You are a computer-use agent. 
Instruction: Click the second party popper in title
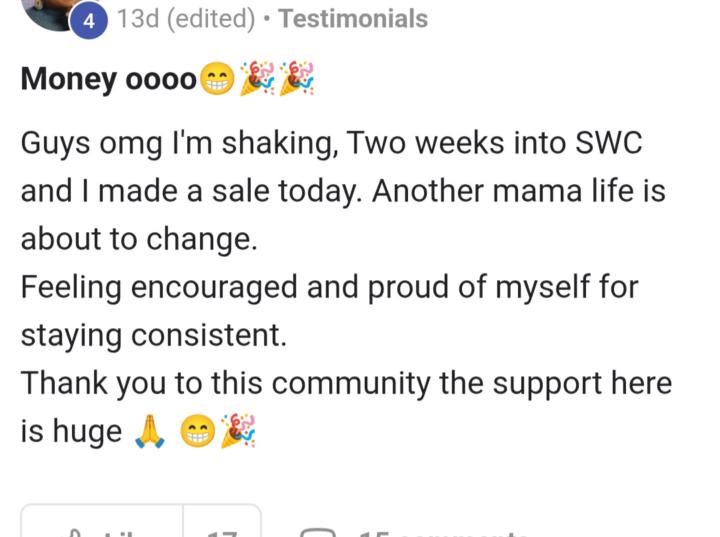click(x=297, y=79)
